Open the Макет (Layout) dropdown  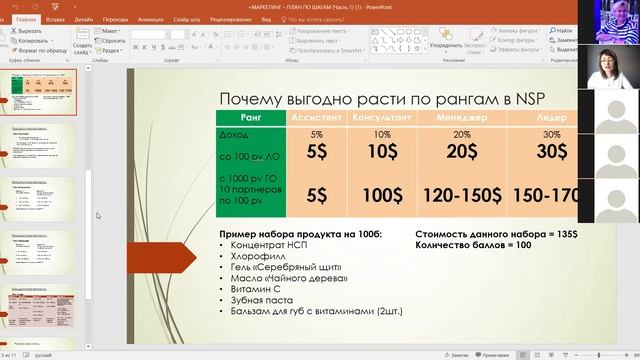(108, 31)
